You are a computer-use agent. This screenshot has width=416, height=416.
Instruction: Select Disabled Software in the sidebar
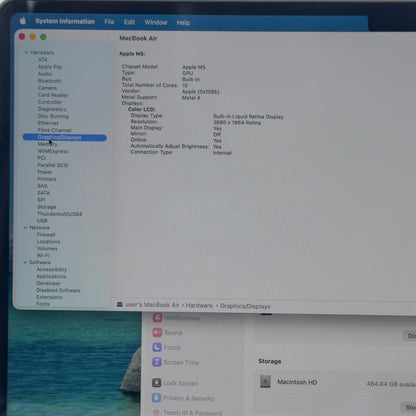pos(58,290)
